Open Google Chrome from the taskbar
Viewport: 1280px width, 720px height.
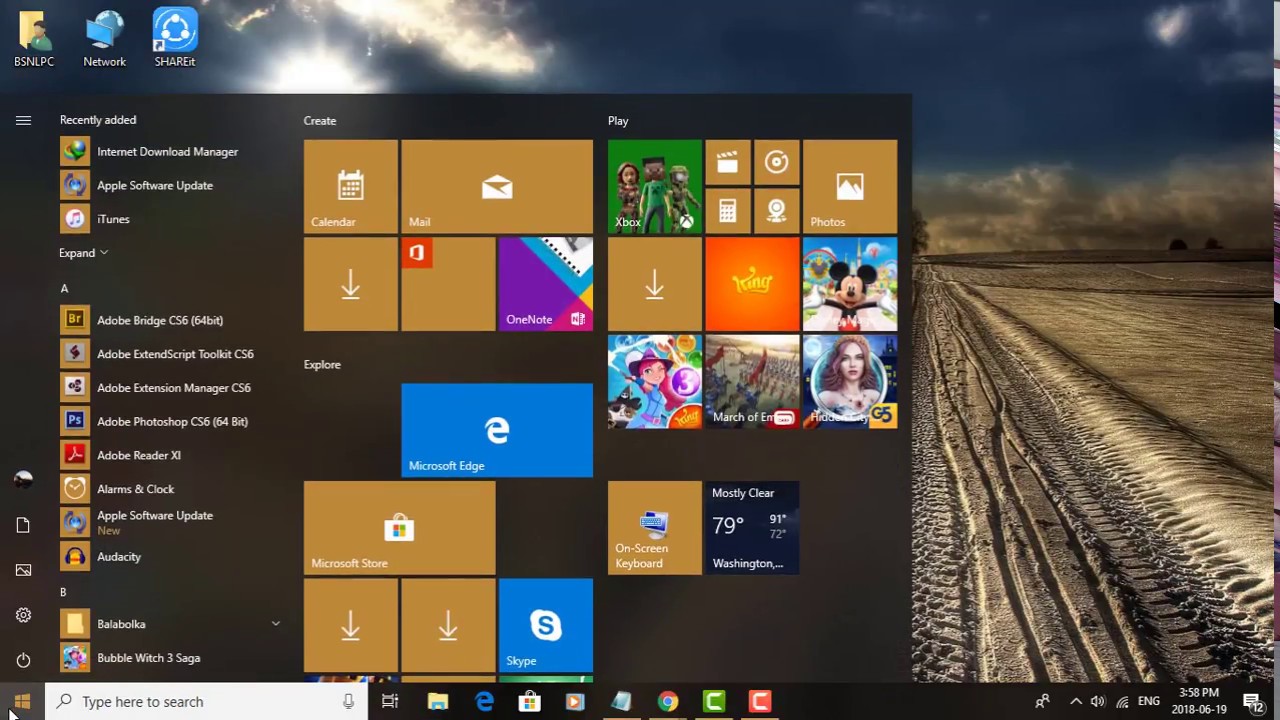tap(667, 702)
